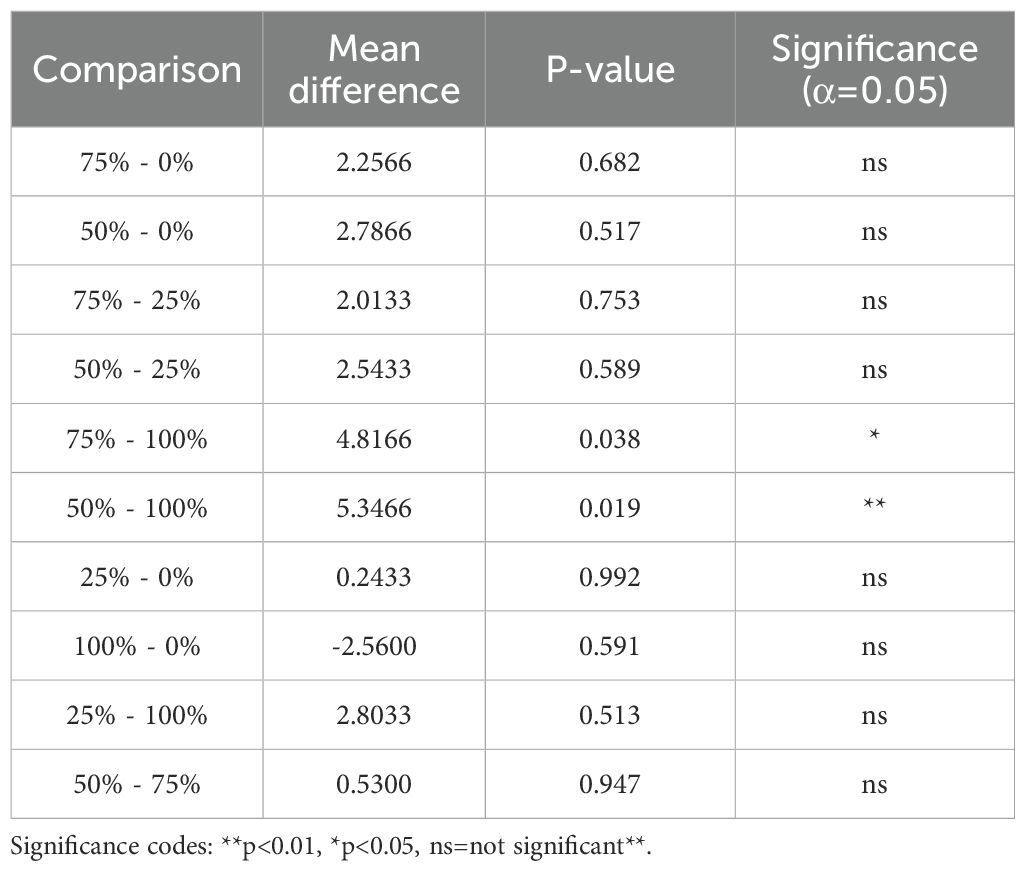Select the 50% - 25% comparison cell
1025x871 pixels.
(x=137, y=369)
